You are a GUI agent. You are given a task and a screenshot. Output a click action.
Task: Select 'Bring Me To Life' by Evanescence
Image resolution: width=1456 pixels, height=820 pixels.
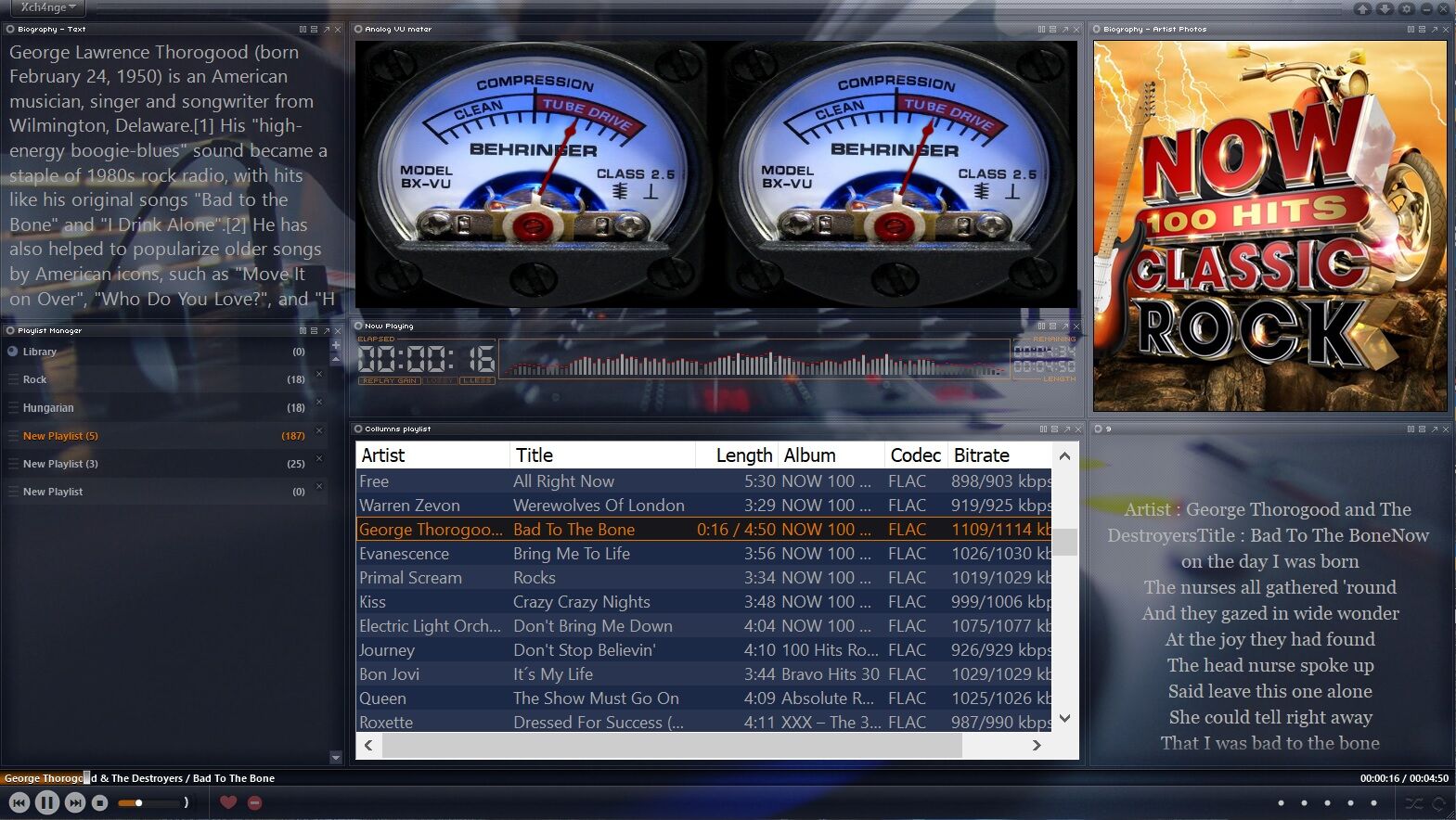(704, 554)
